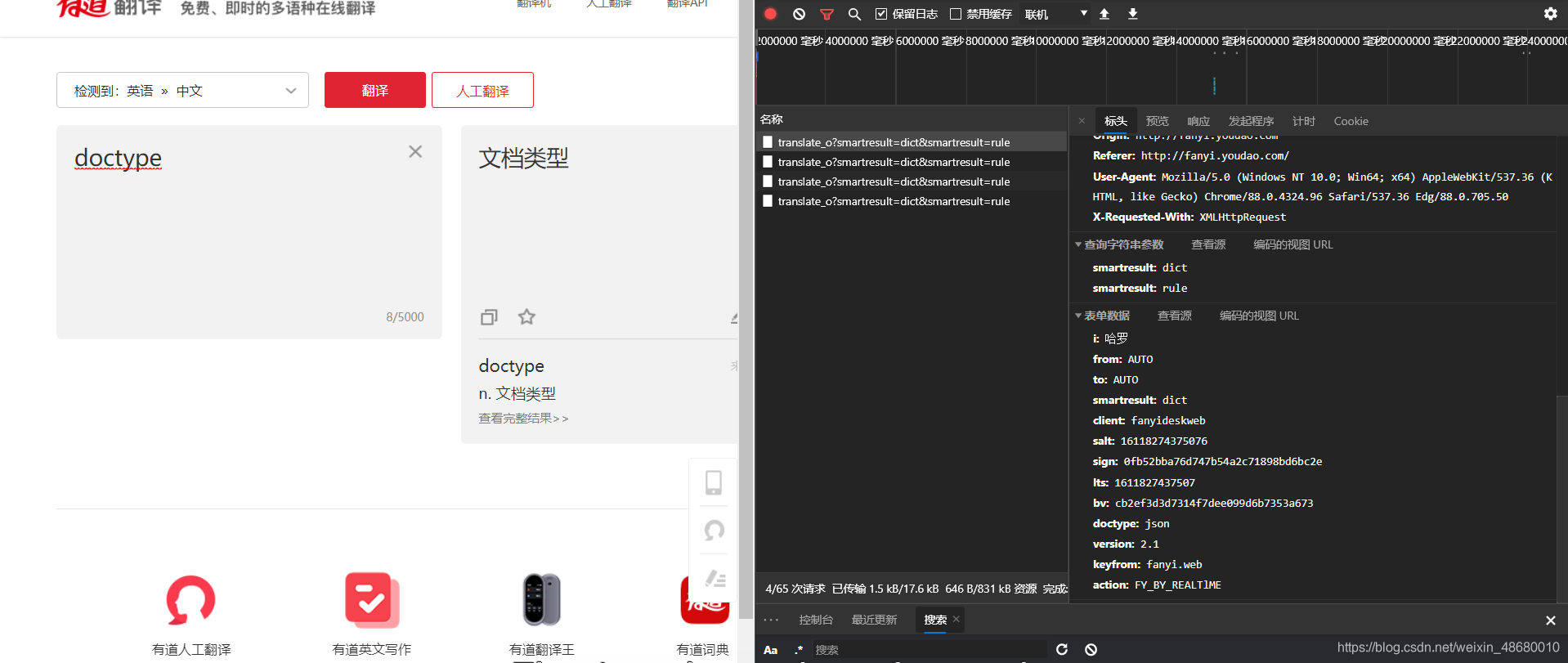
Task: Clear the search results in drawer
Action: click(x=1091, y=649)
